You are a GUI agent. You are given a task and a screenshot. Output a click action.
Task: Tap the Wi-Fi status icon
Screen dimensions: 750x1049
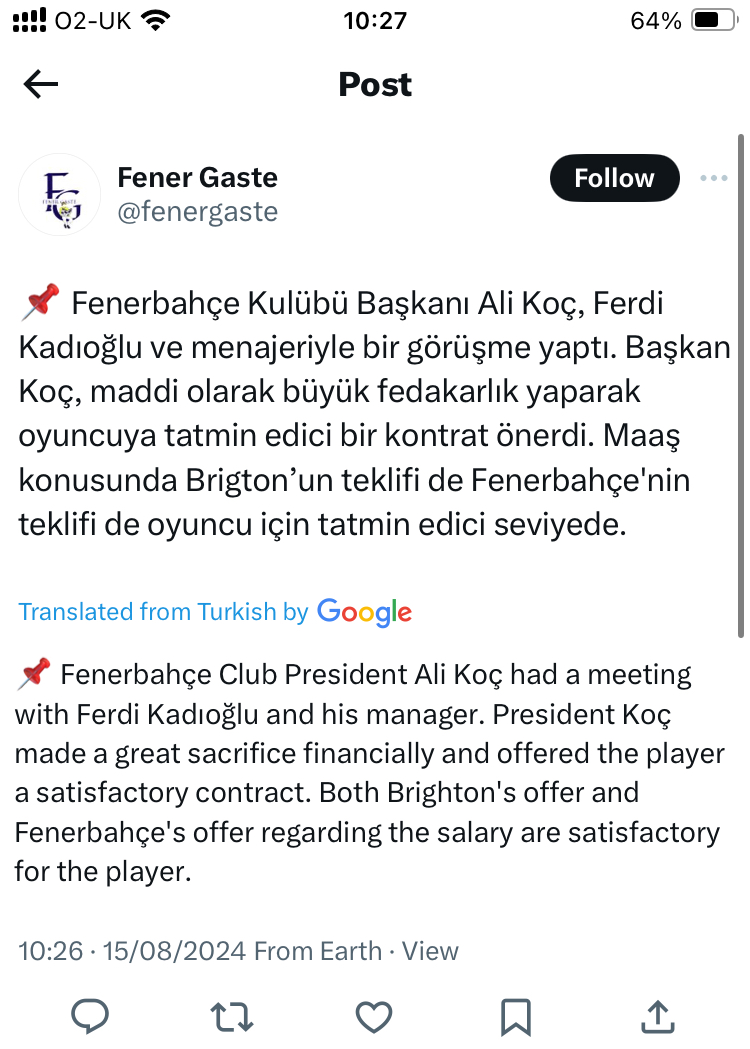[155, 21]
